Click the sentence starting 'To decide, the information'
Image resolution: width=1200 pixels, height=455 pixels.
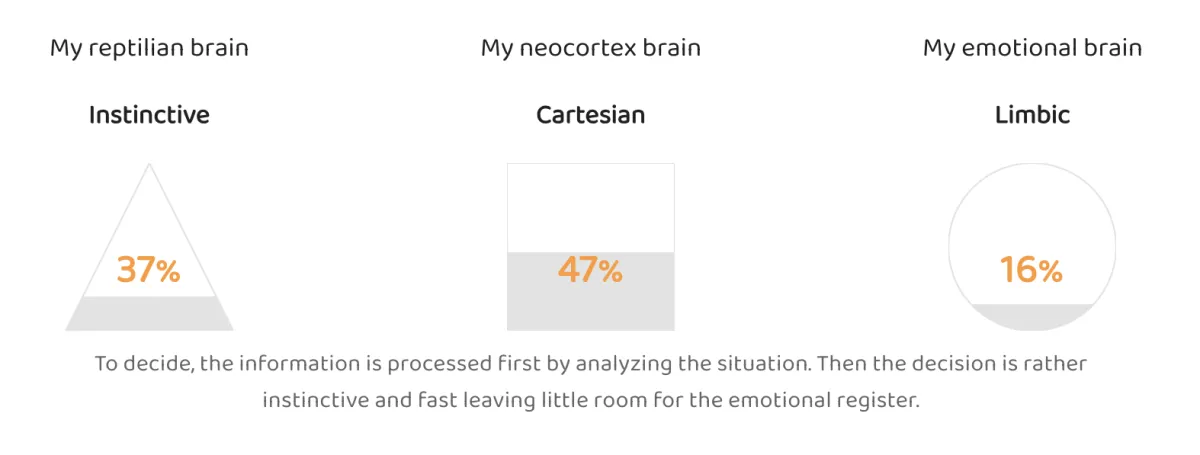coord(591,363)
